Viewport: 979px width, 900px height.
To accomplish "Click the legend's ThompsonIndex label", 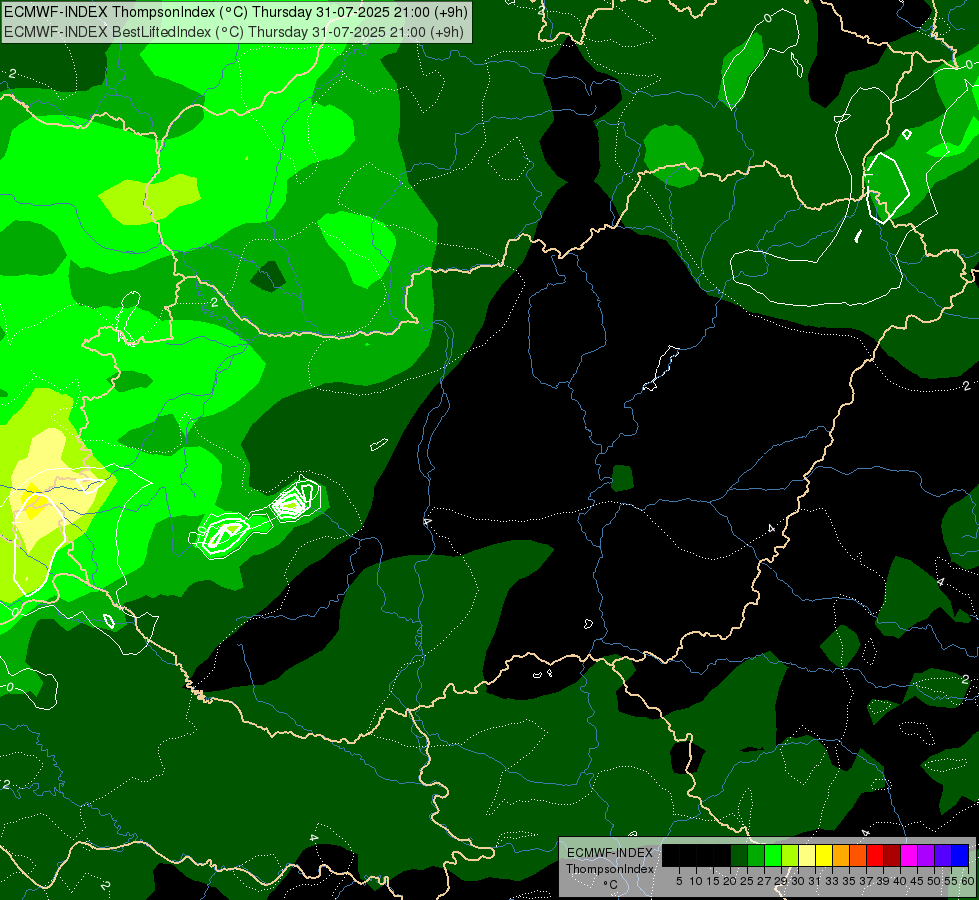I will click(610, 869).
